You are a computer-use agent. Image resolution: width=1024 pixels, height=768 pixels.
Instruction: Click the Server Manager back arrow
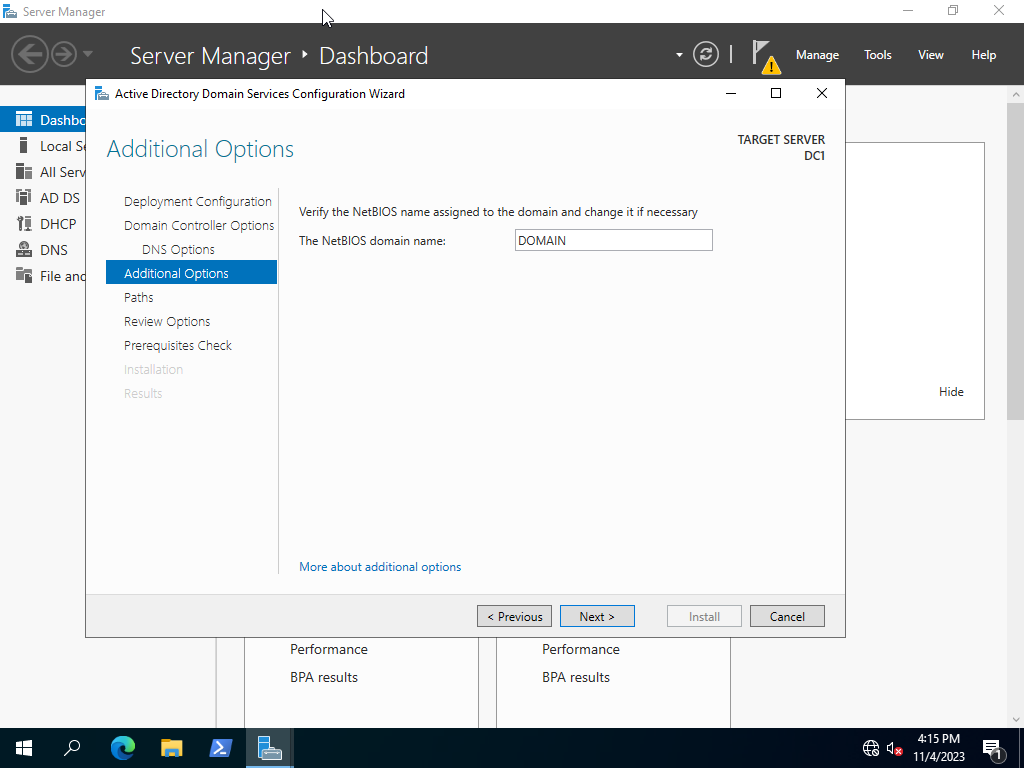29,54
